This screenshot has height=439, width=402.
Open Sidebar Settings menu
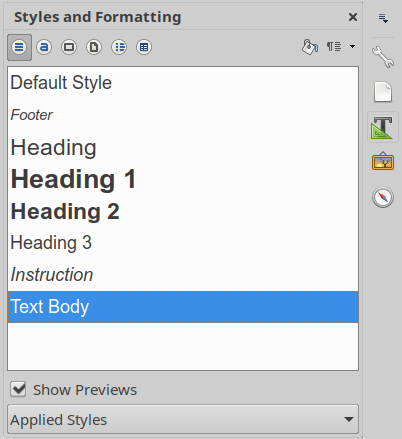(x=383, y=18)
